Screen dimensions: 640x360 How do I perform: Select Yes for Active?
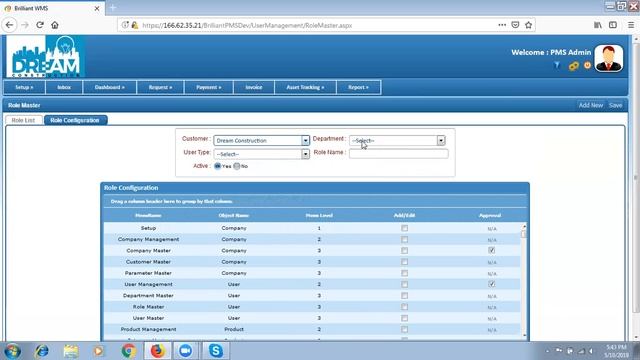click(218, 166)
